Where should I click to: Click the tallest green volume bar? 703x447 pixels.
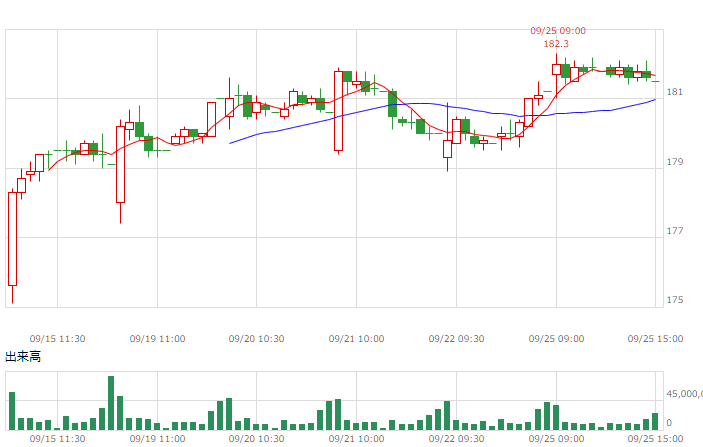click(111, 403)
